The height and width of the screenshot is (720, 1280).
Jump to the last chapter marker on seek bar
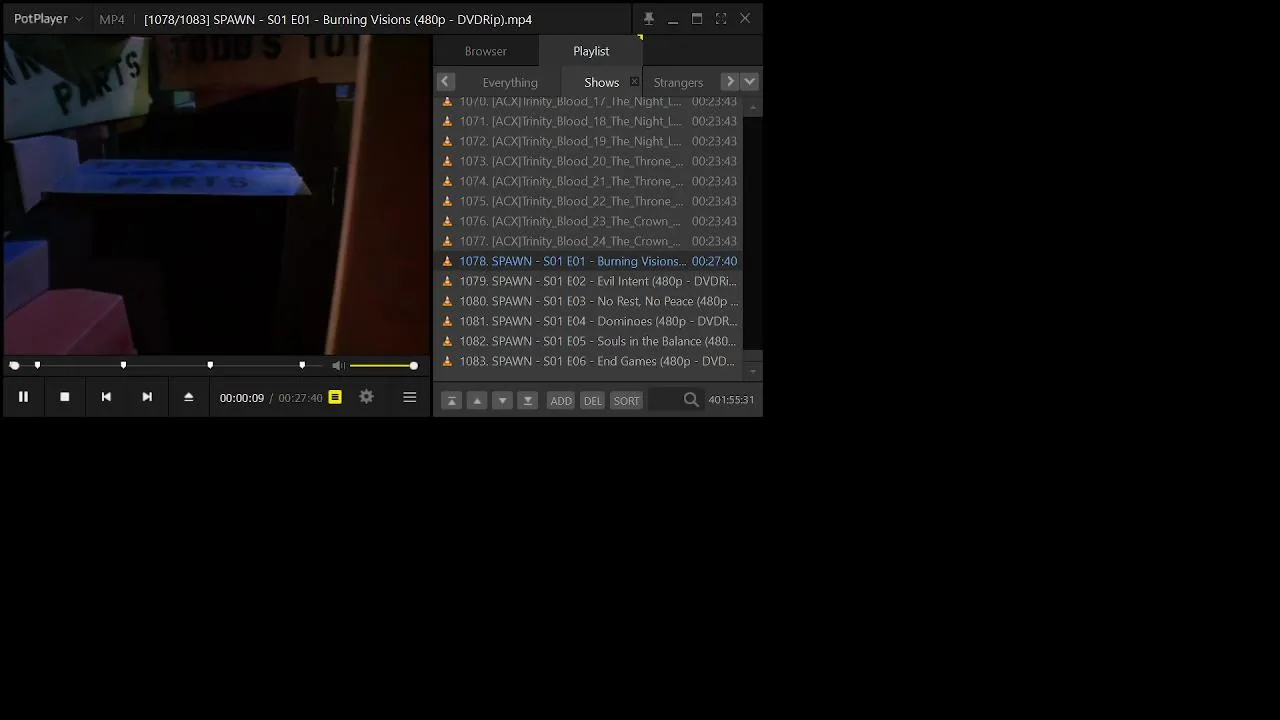[302, 365]
